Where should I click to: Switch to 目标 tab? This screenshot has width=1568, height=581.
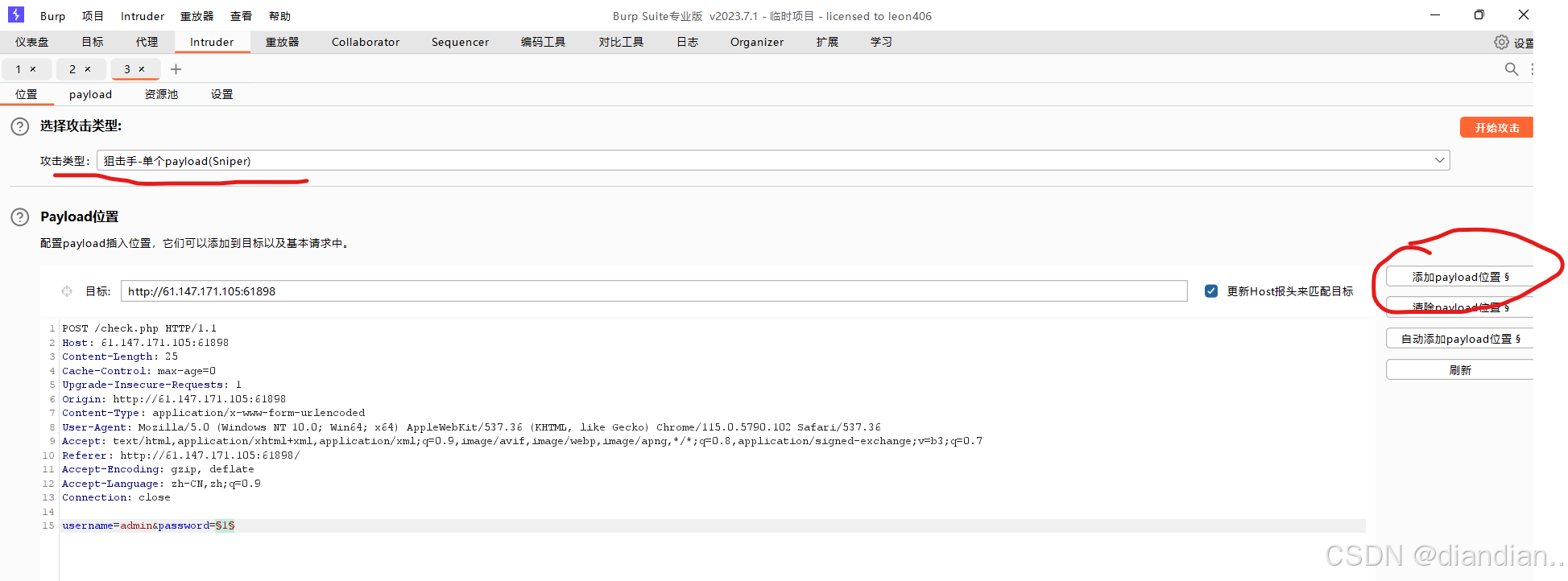(93, 42)
